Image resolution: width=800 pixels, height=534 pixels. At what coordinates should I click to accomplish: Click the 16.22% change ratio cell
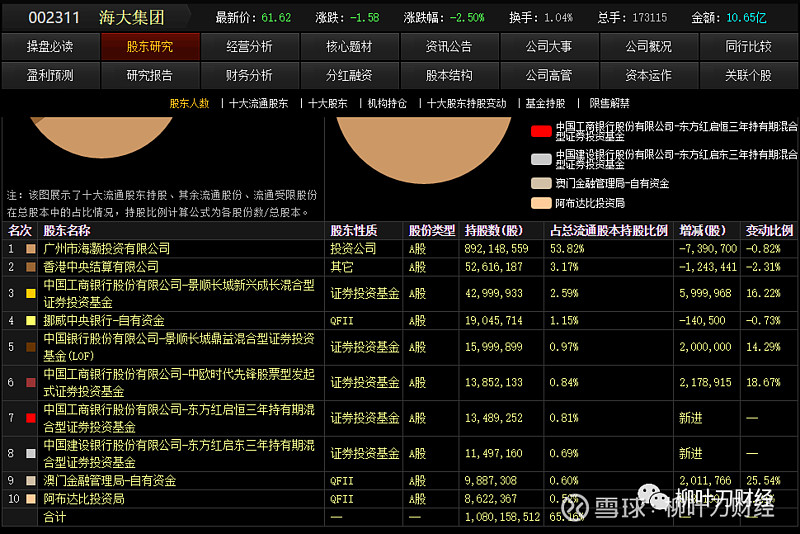pos(763,293)
